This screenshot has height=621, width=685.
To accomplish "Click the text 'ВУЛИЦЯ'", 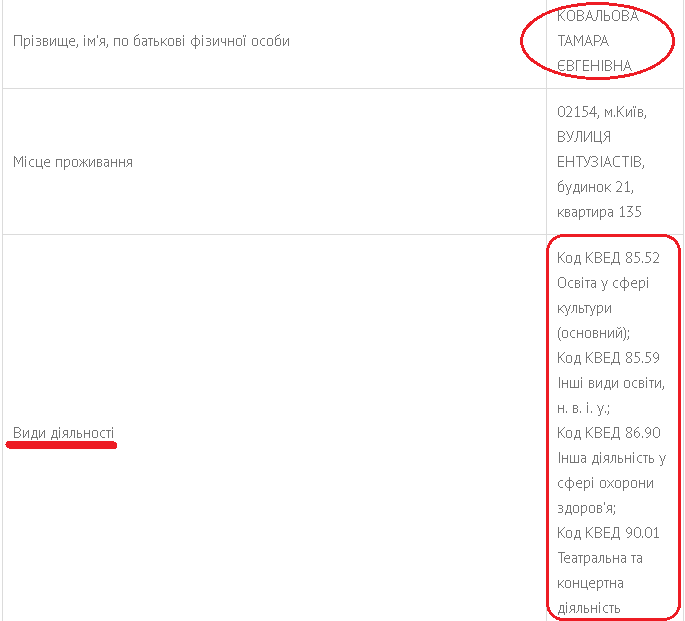I will (584, 137).
